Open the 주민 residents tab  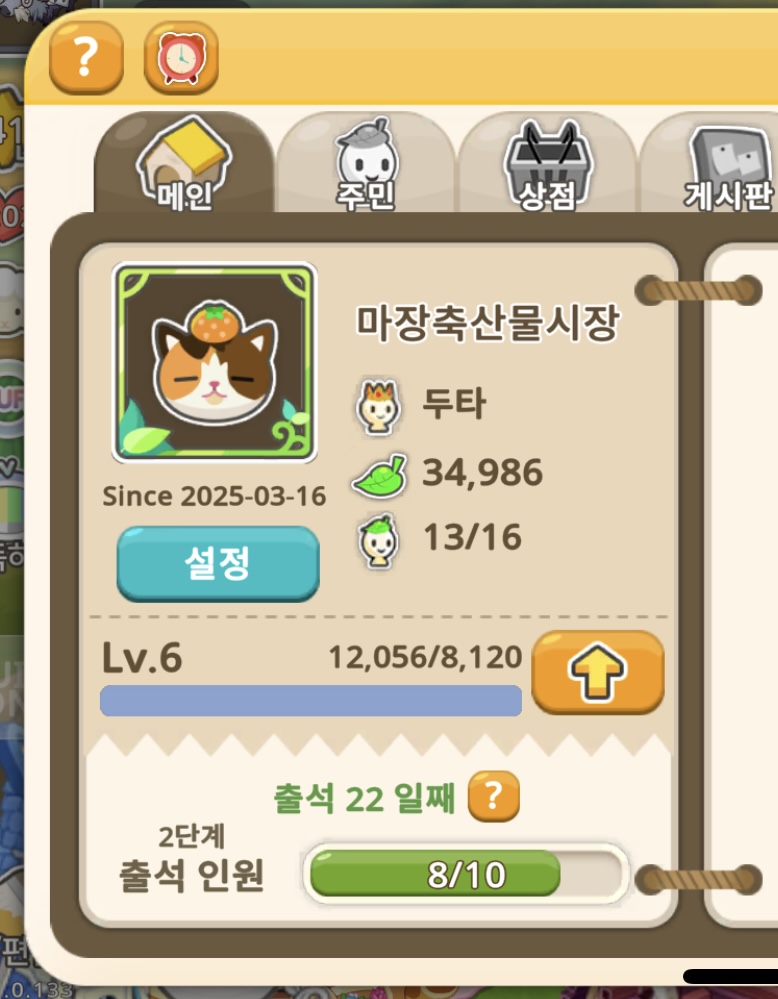366,164
